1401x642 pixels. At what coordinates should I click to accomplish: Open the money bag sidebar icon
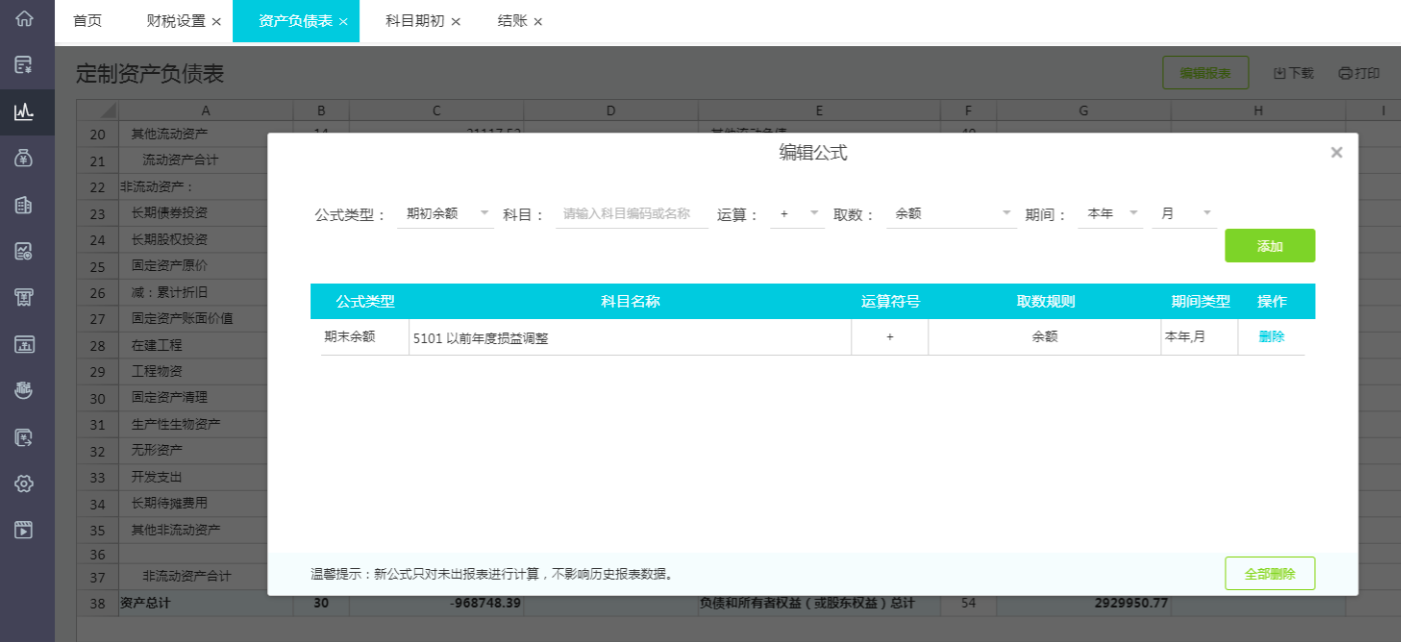coord(24,158)
